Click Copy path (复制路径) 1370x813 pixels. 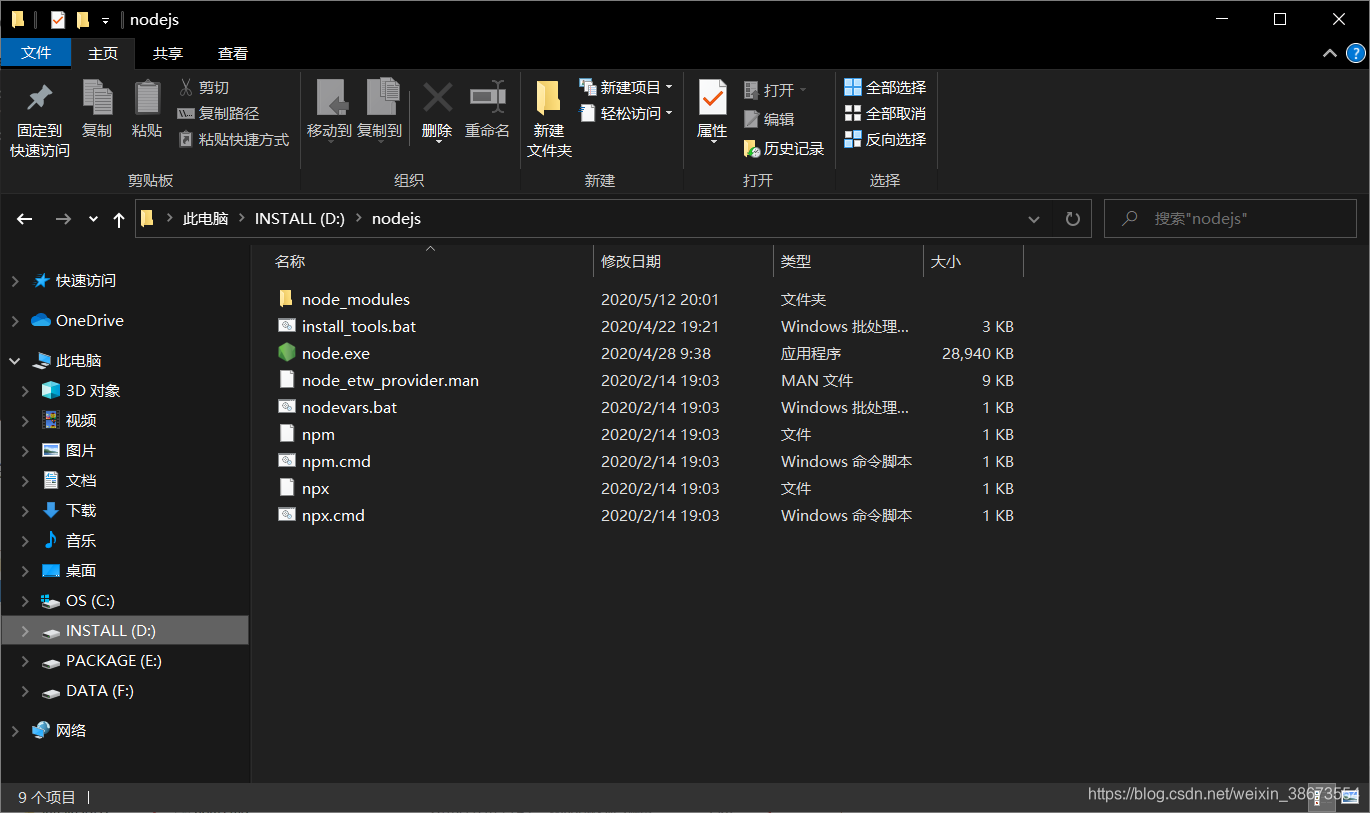(x=218, y=113)
